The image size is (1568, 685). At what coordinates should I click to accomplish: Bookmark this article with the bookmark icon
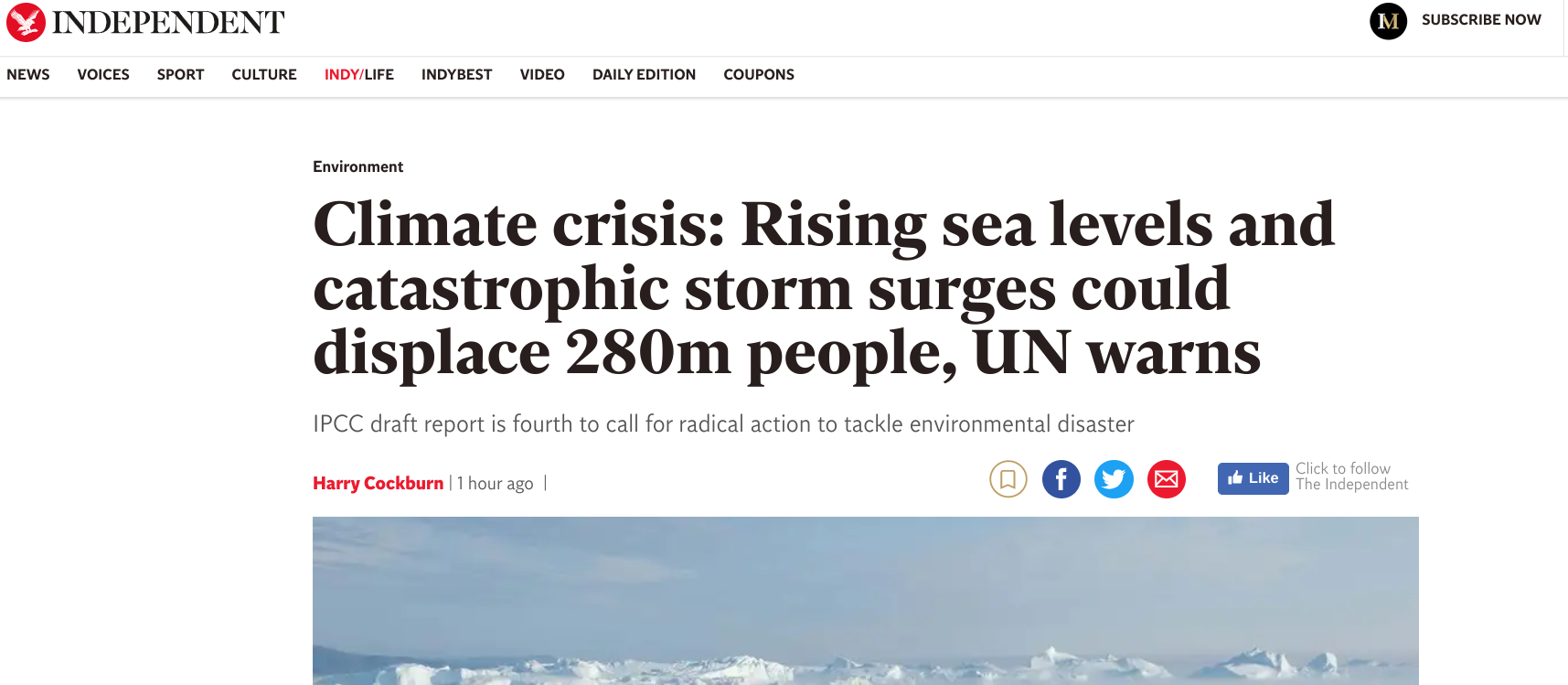(x=1008, y=479)
